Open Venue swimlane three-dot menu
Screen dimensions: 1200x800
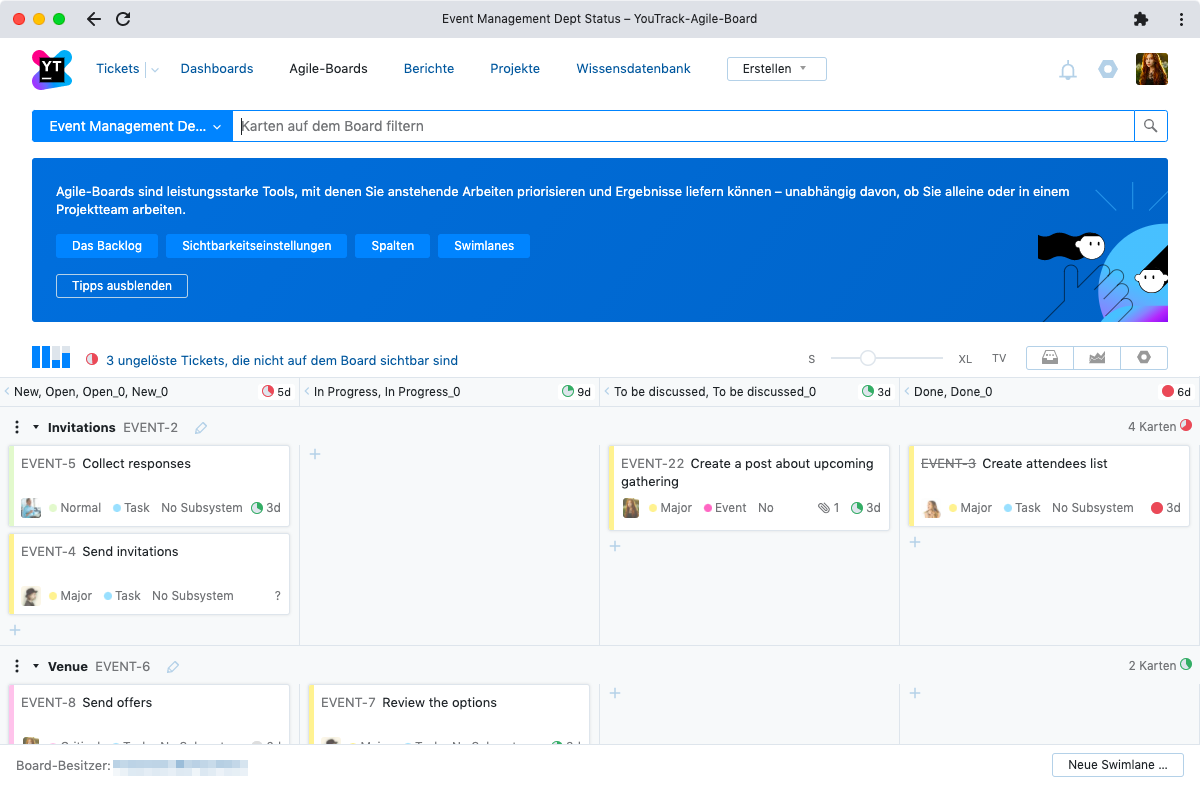point(17,666)
